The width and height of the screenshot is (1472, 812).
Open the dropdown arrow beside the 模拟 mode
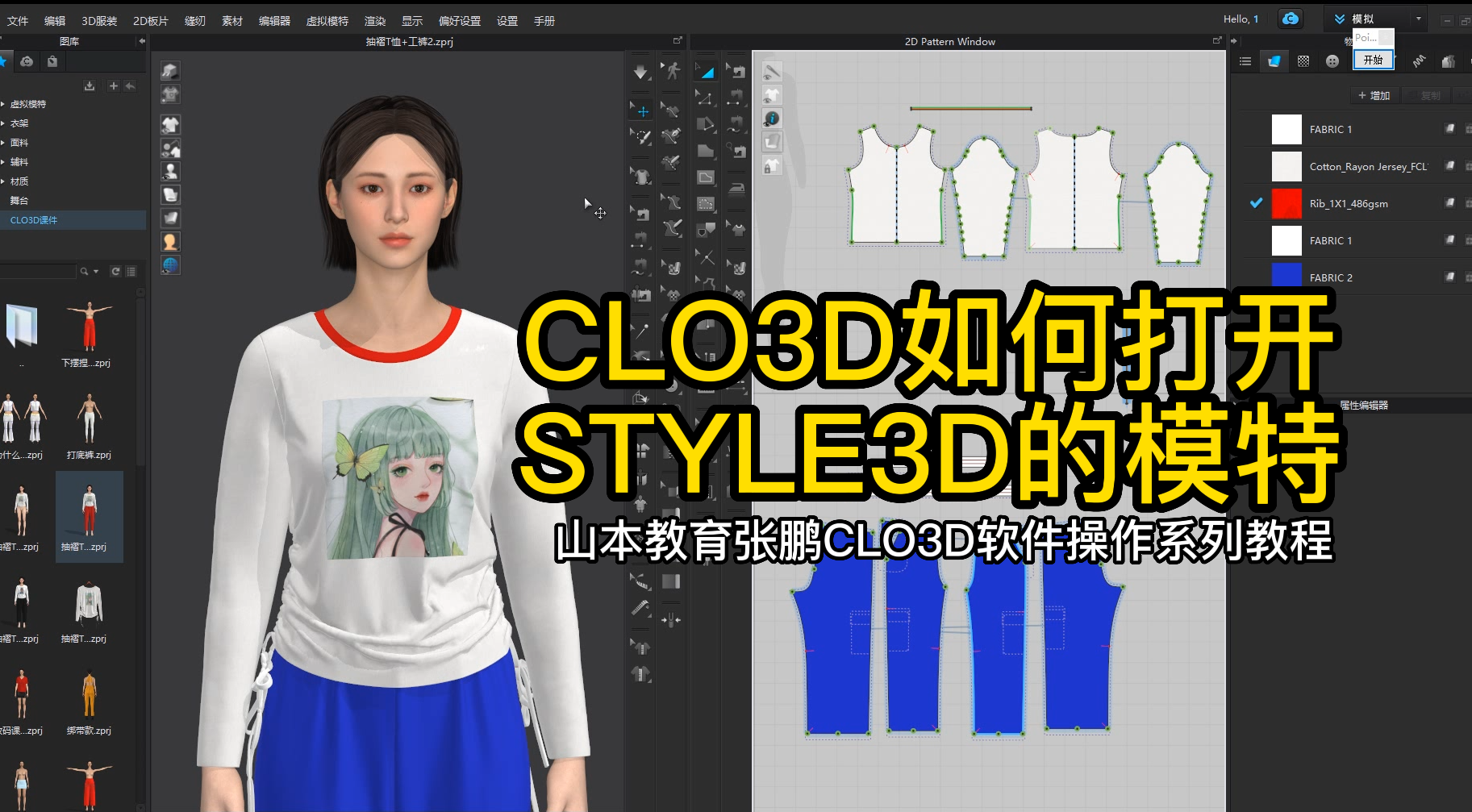[x=1418, y=19]
